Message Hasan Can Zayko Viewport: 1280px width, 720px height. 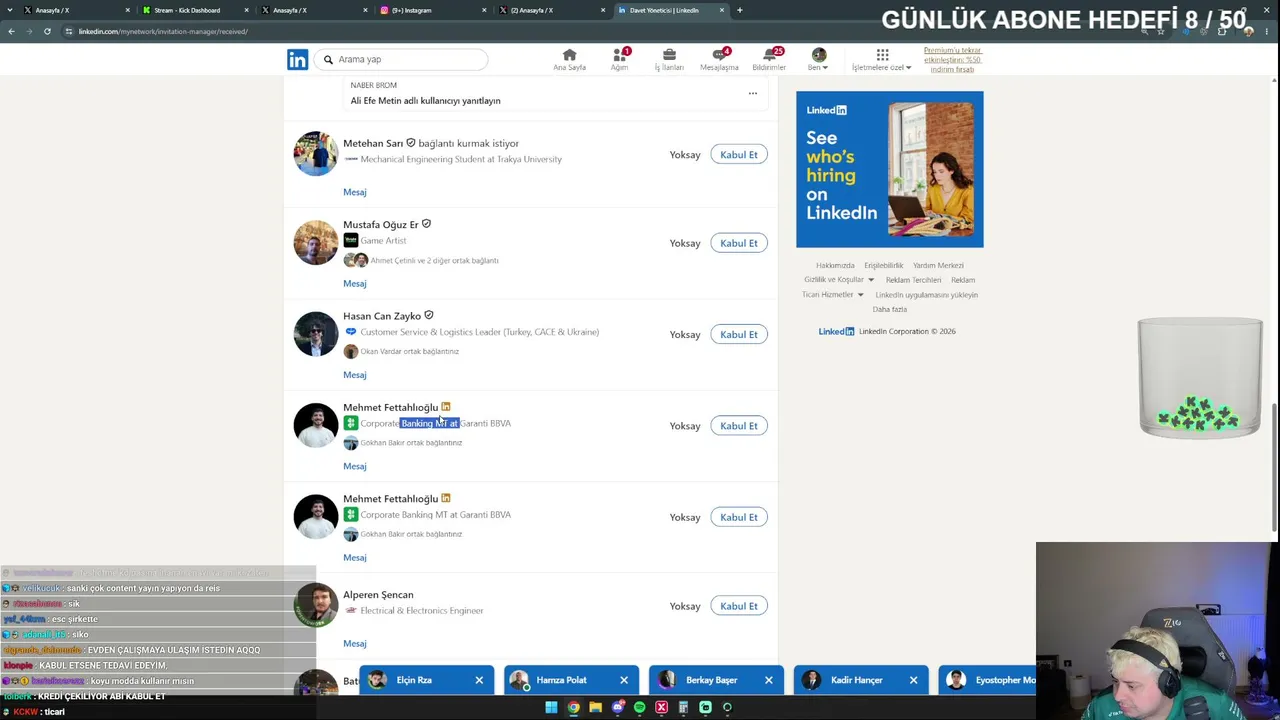coord(355,375)
